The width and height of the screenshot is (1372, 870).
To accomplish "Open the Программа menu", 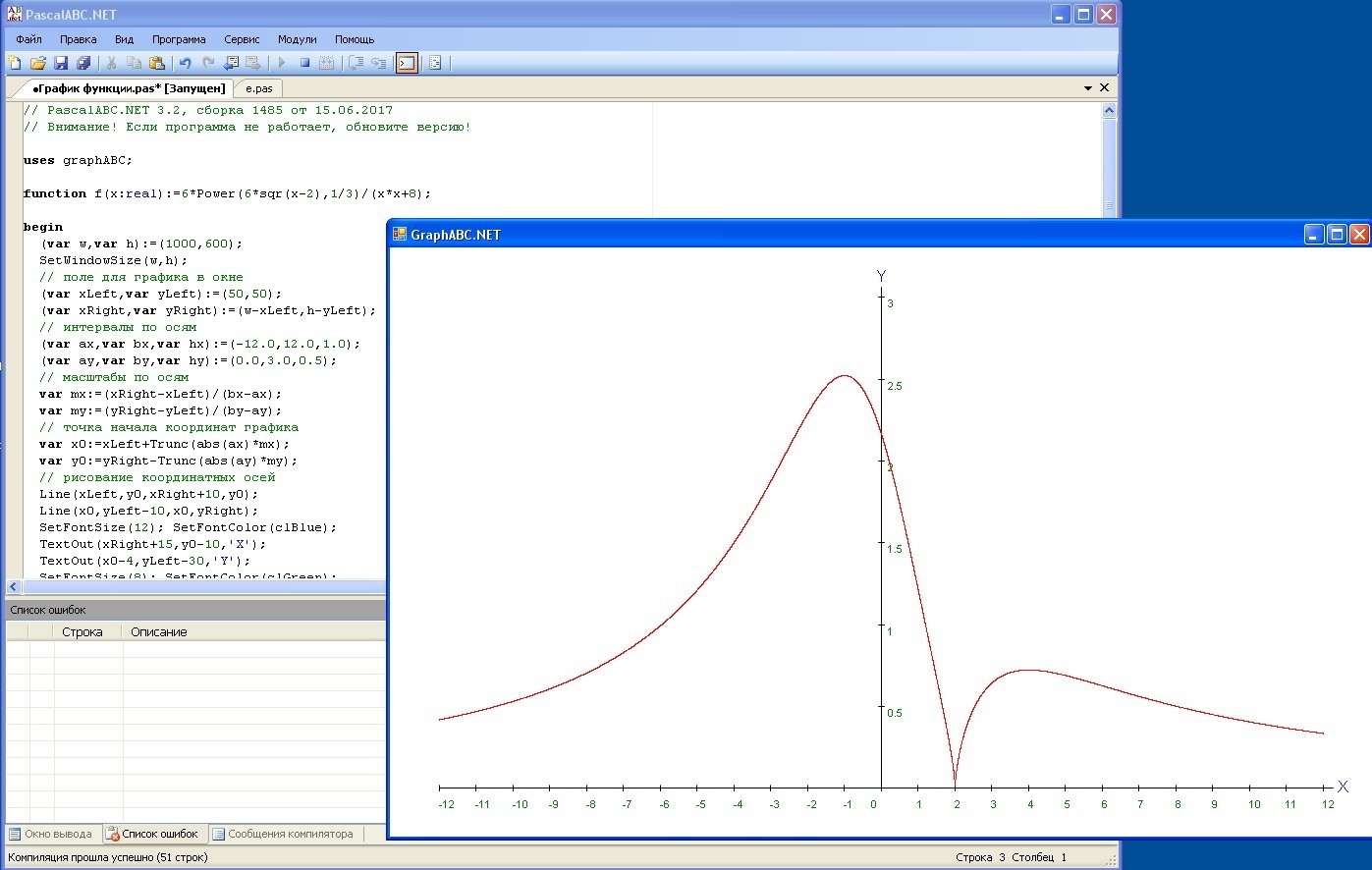I will pyautogui.click(x=179, y=39).
